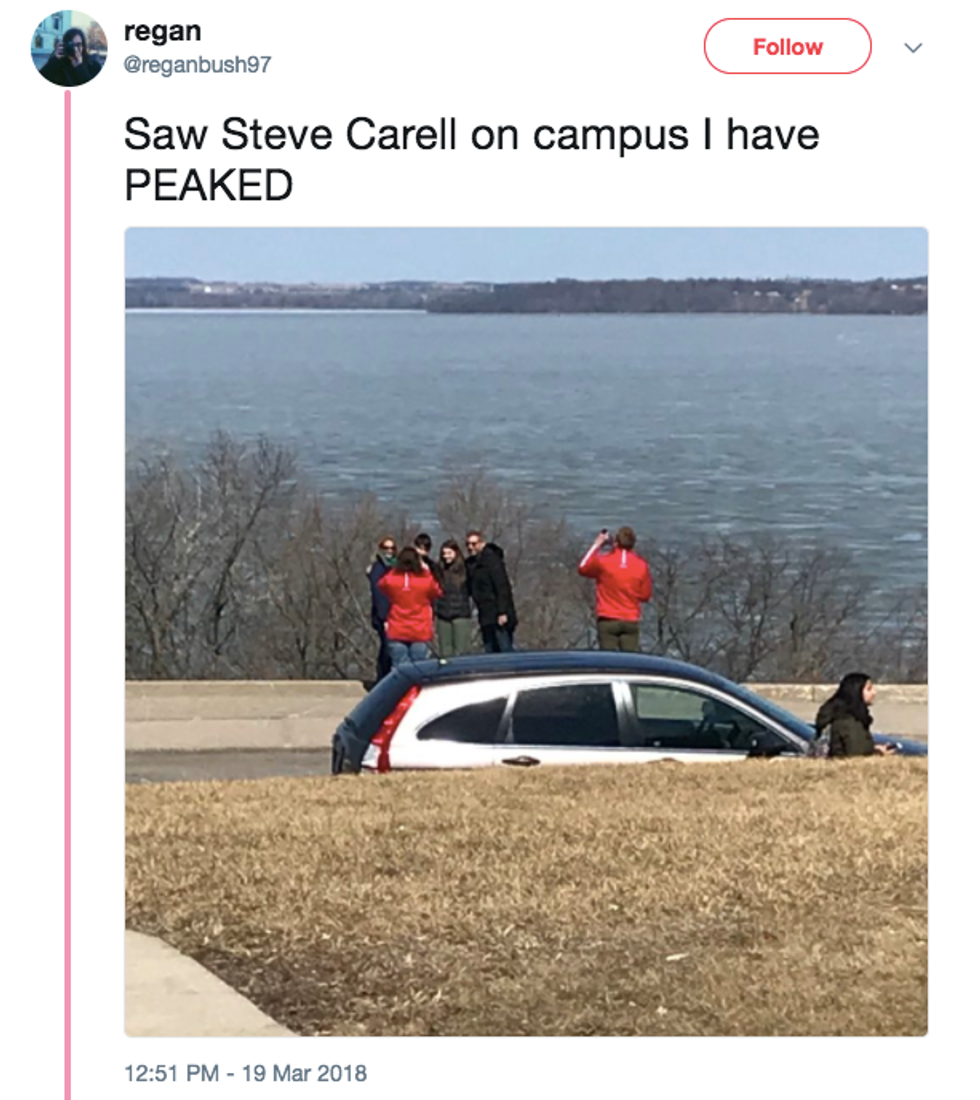Click the group posing by the lake
Screen dimensions: 980x1100
(442, 596)
